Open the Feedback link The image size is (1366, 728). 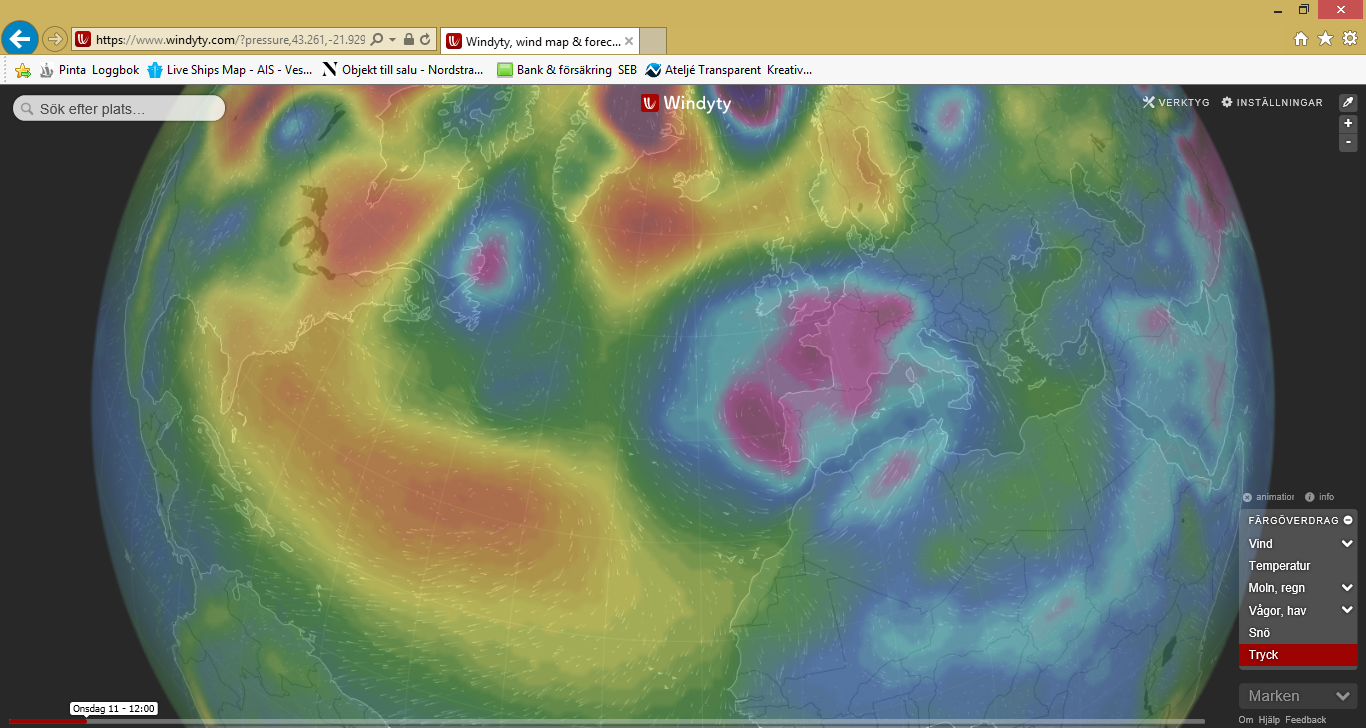[x=1306, y=720]
